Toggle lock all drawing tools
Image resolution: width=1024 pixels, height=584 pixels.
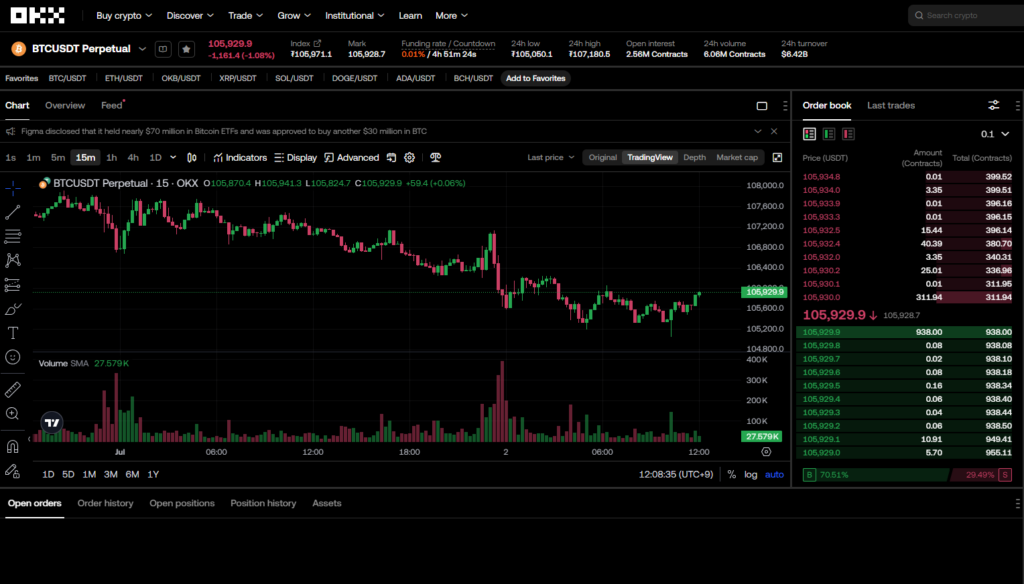click(x=12, y=471)
